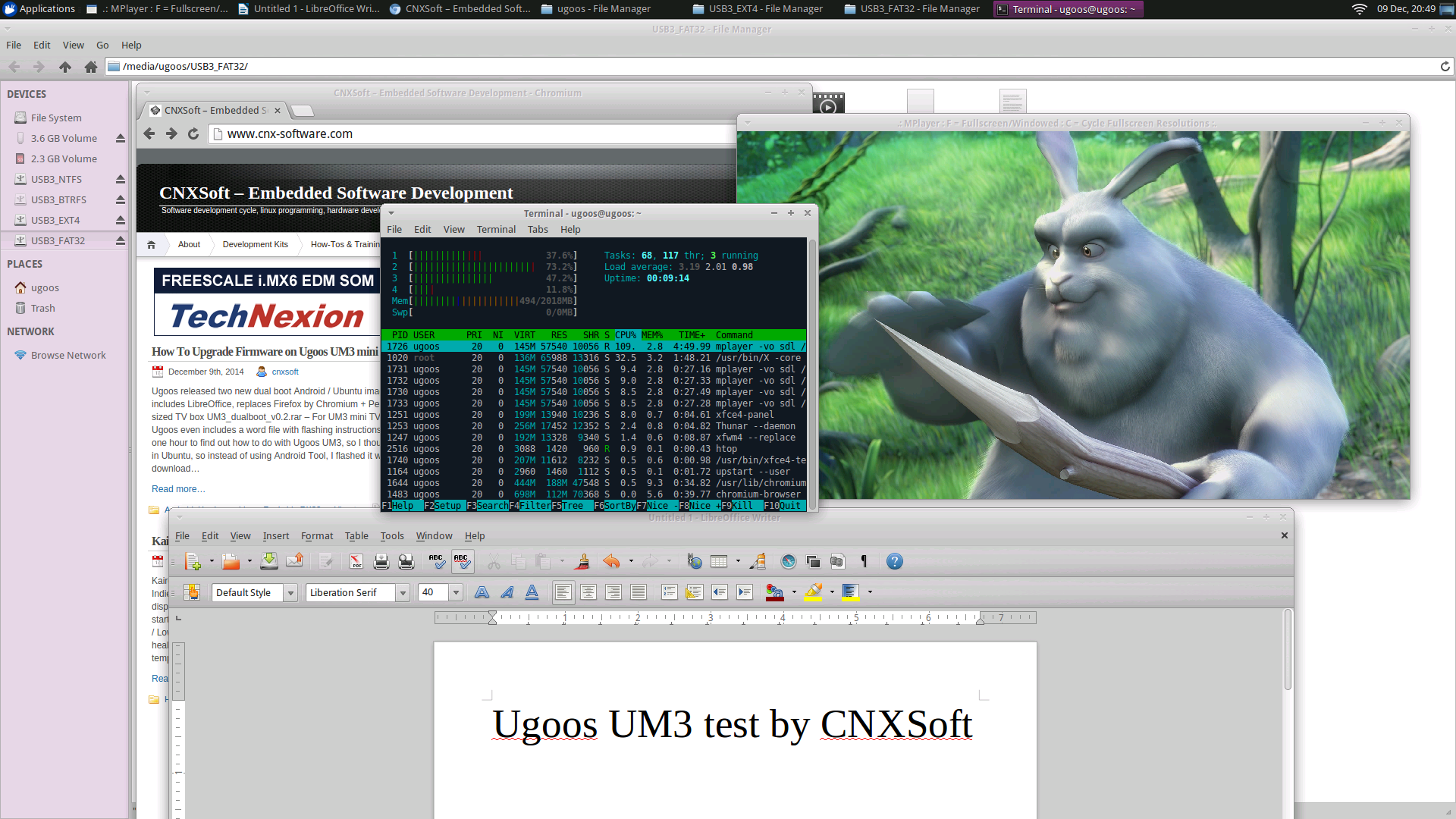Click Print icon in Writer toolbar
This screenshot has width=1456, height=819.
click(381, 562)
